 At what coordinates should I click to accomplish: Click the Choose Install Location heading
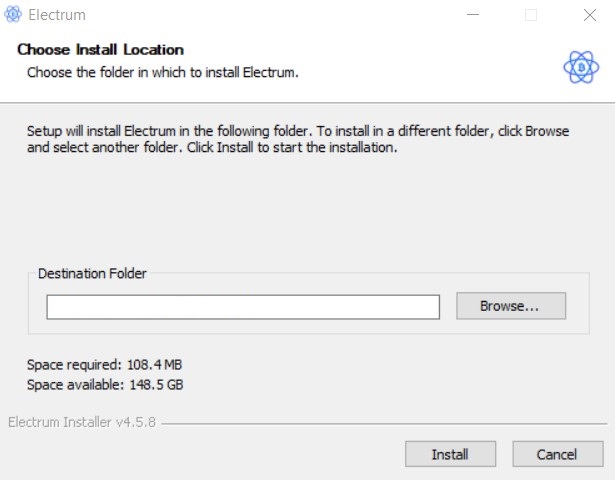[x=100, y=50]
